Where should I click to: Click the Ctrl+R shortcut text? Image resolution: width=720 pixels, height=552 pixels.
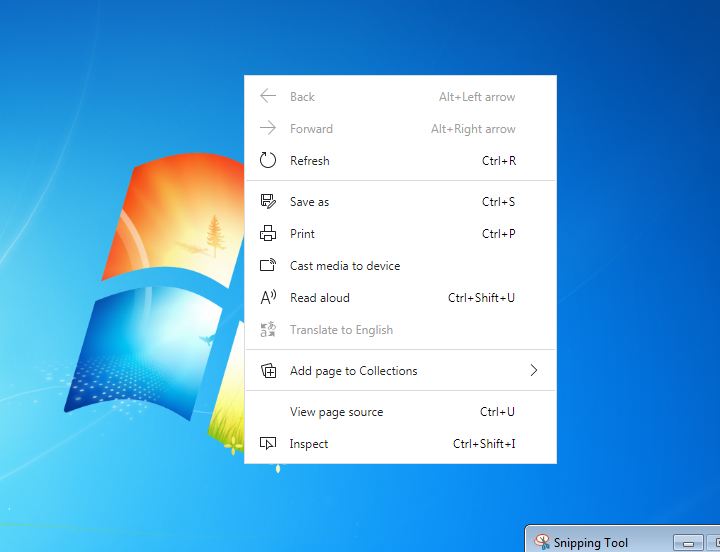click(x=499, y=161)
